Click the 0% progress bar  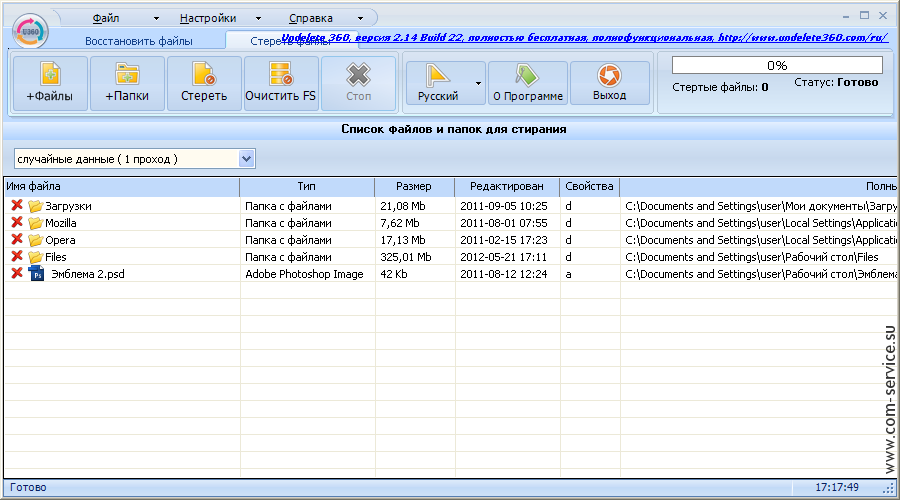point(777,65)
